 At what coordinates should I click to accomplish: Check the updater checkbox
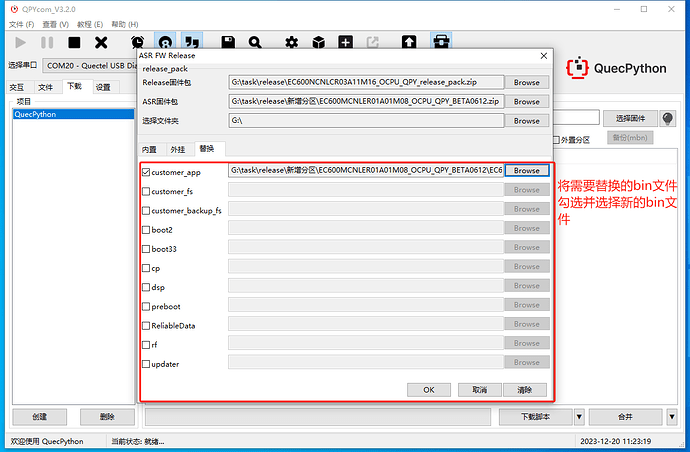(x=146, y=364)
